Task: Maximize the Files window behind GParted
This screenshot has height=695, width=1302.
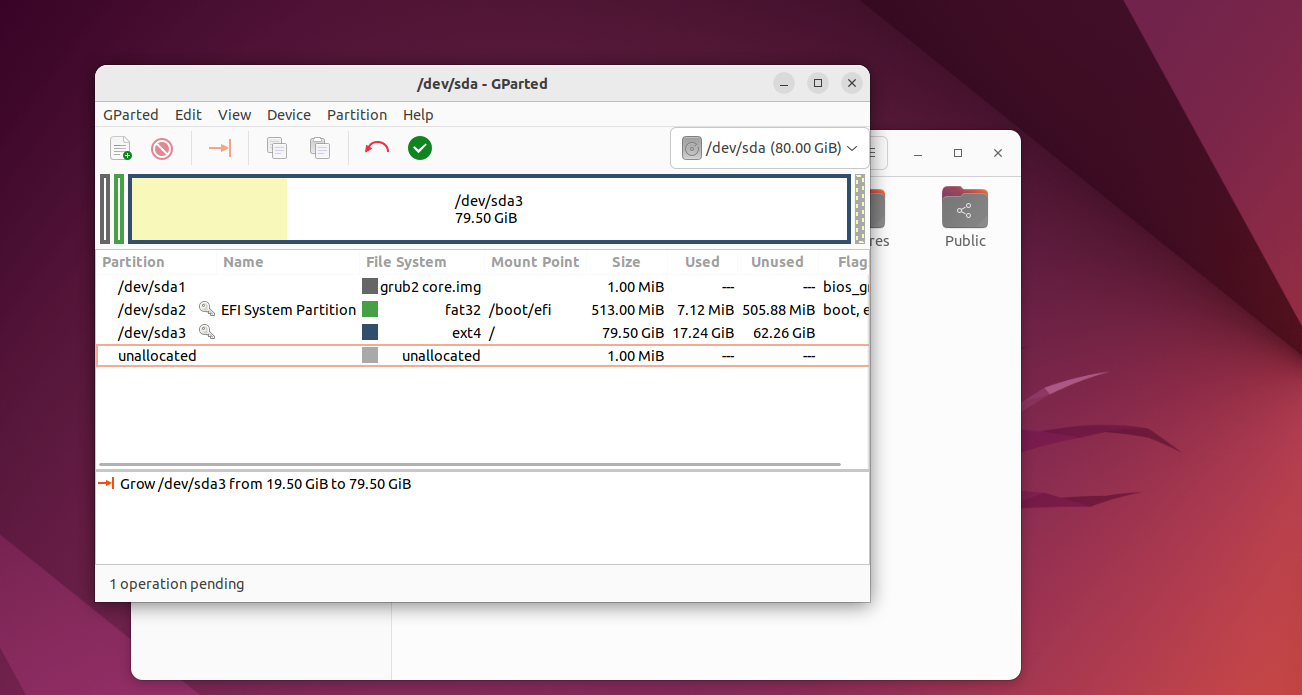Action: (x=958, y=153)
